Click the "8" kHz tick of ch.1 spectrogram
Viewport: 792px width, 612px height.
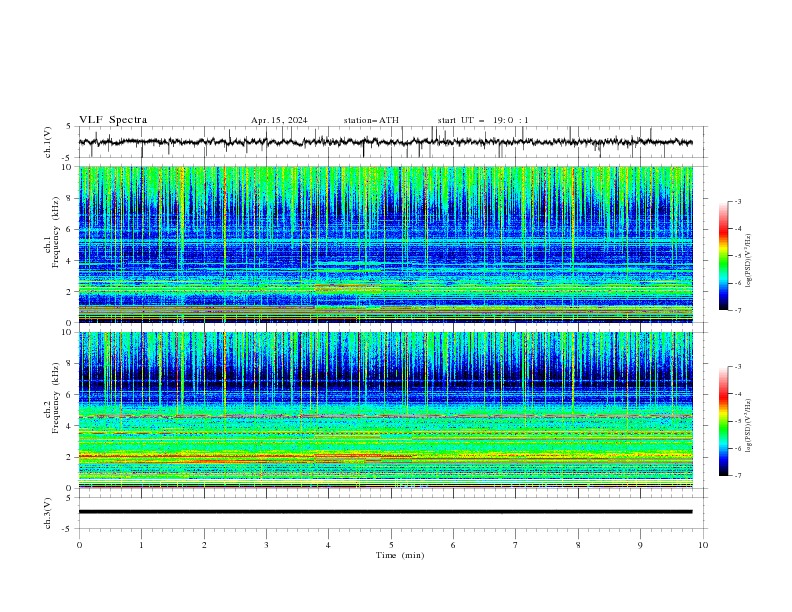point(71,198)
